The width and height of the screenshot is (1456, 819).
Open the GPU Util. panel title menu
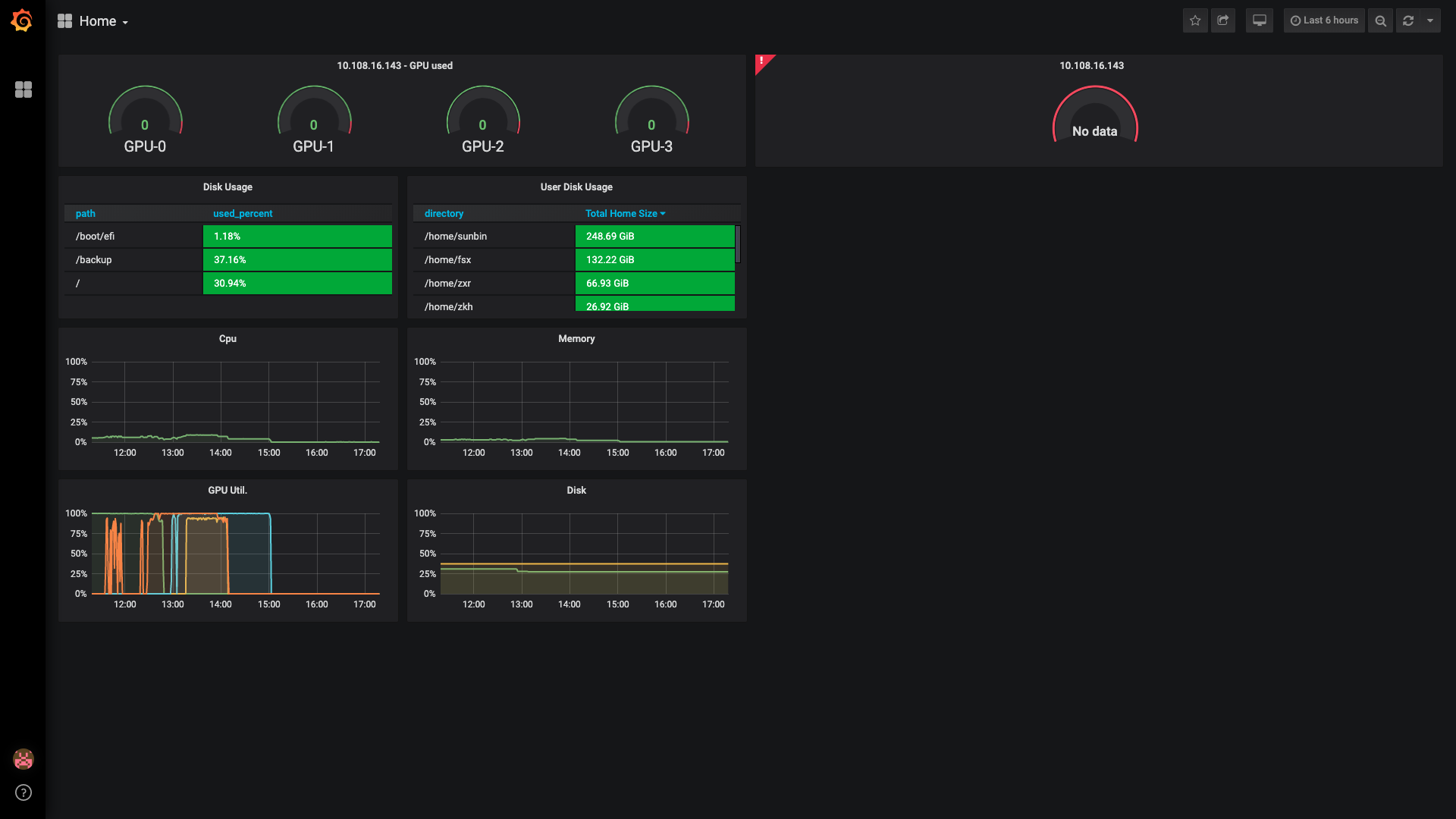227,491
